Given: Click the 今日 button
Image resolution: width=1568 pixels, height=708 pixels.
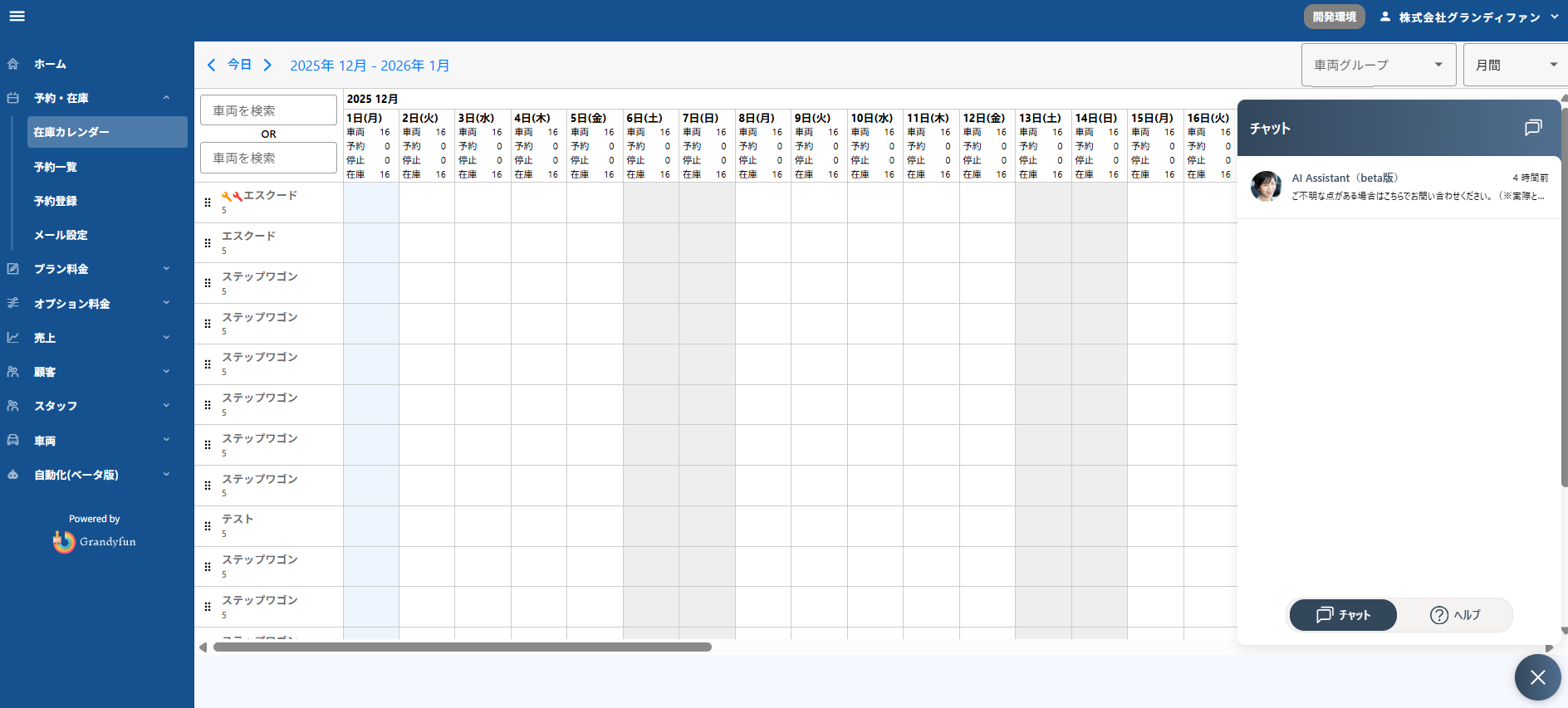Looking at the screenshot, I should [x=239, y=65].
